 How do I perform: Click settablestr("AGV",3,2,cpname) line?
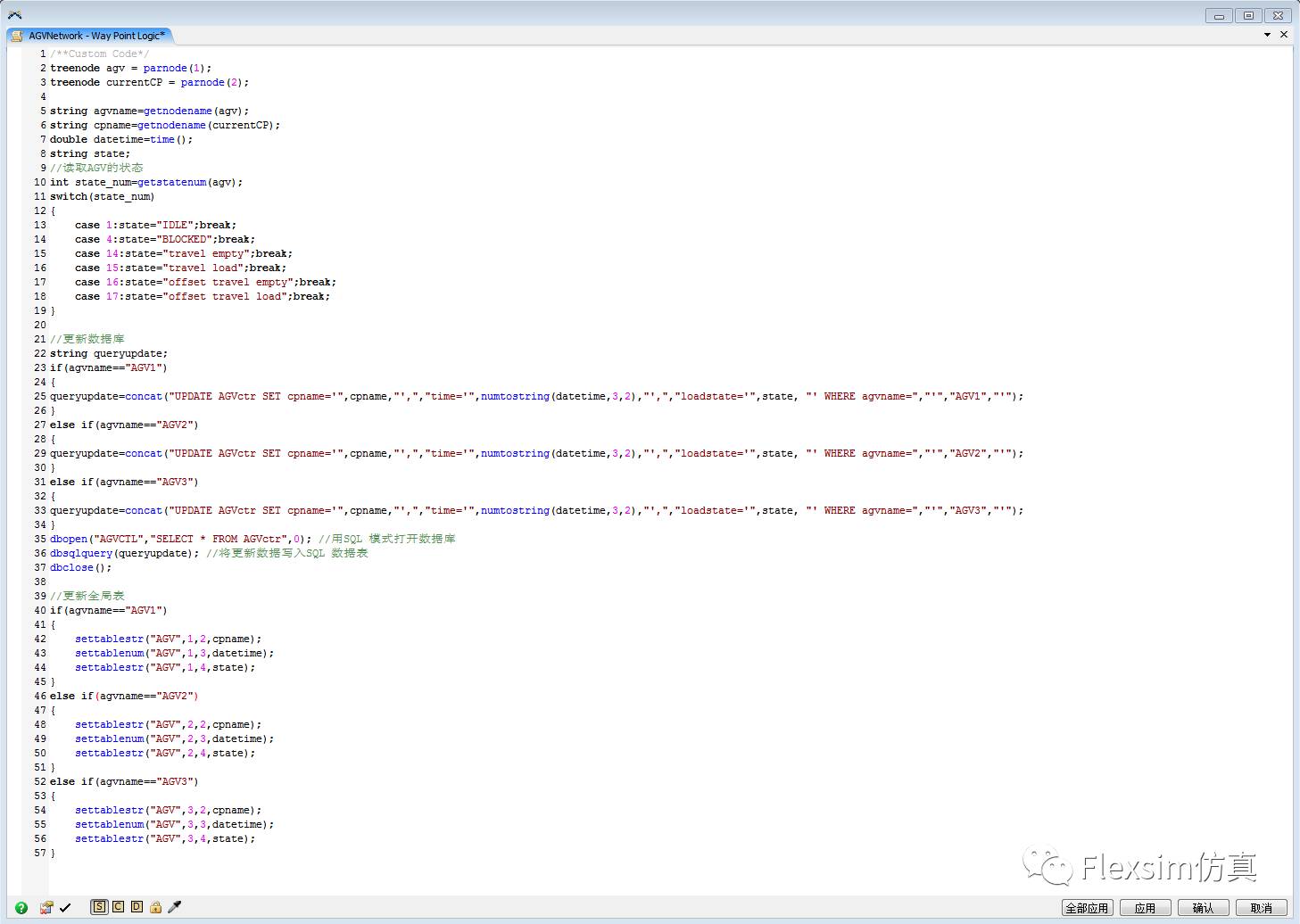[169, 810]
